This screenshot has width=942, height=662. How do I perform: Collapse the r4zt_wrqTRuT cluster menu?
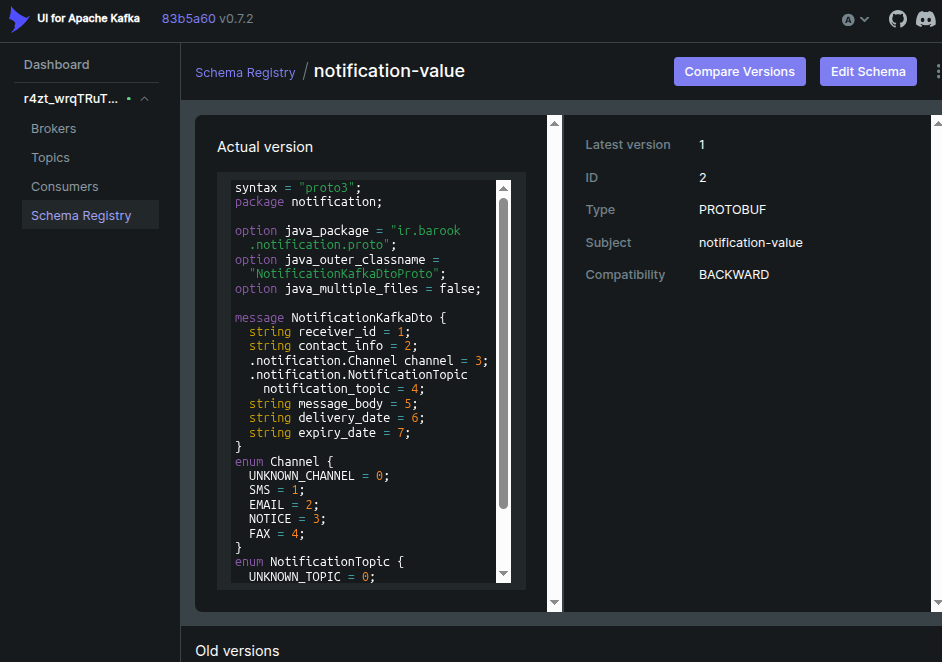(x=144, y=99)
